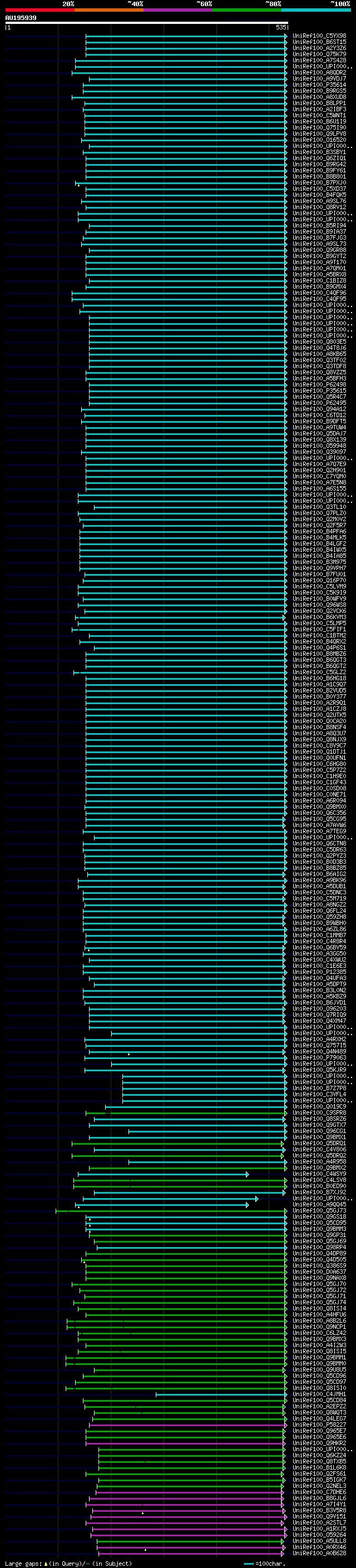Click the cyan alignment bar for UniRef100_A8XUD8
The image size is (356, 1568).
coord(180,97)
